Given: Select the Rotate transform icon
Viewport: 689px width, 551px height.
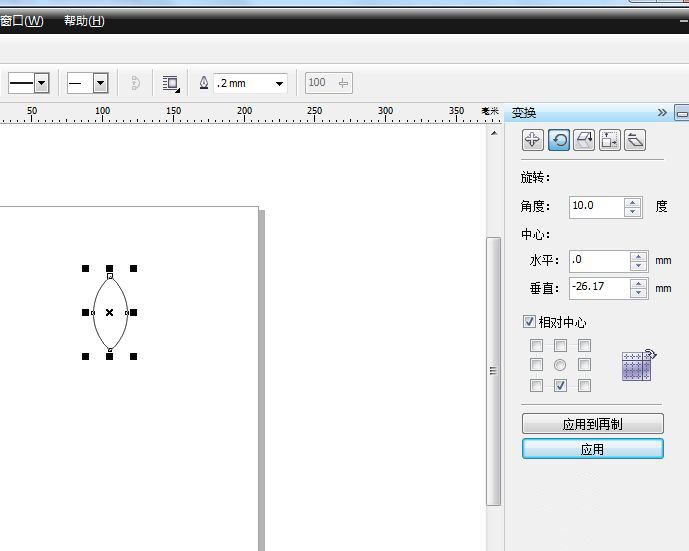Looking at the screenshot, I should point(559,140).
